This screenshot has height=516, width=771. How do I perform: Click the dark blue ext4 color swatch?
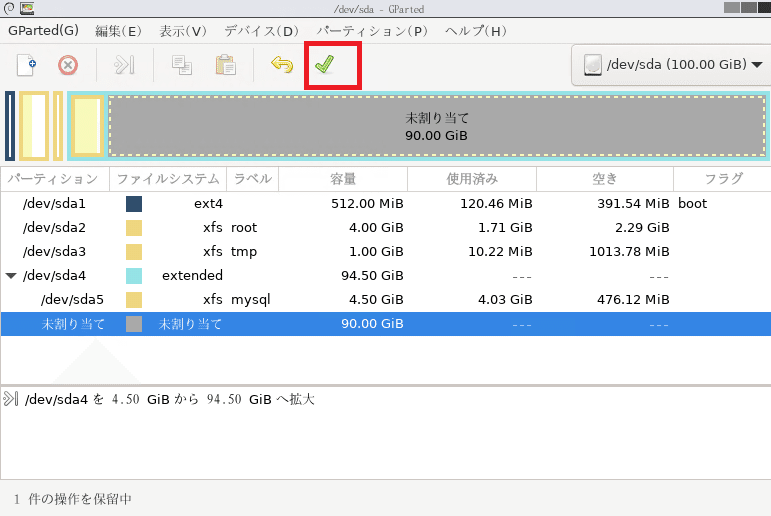134,204
